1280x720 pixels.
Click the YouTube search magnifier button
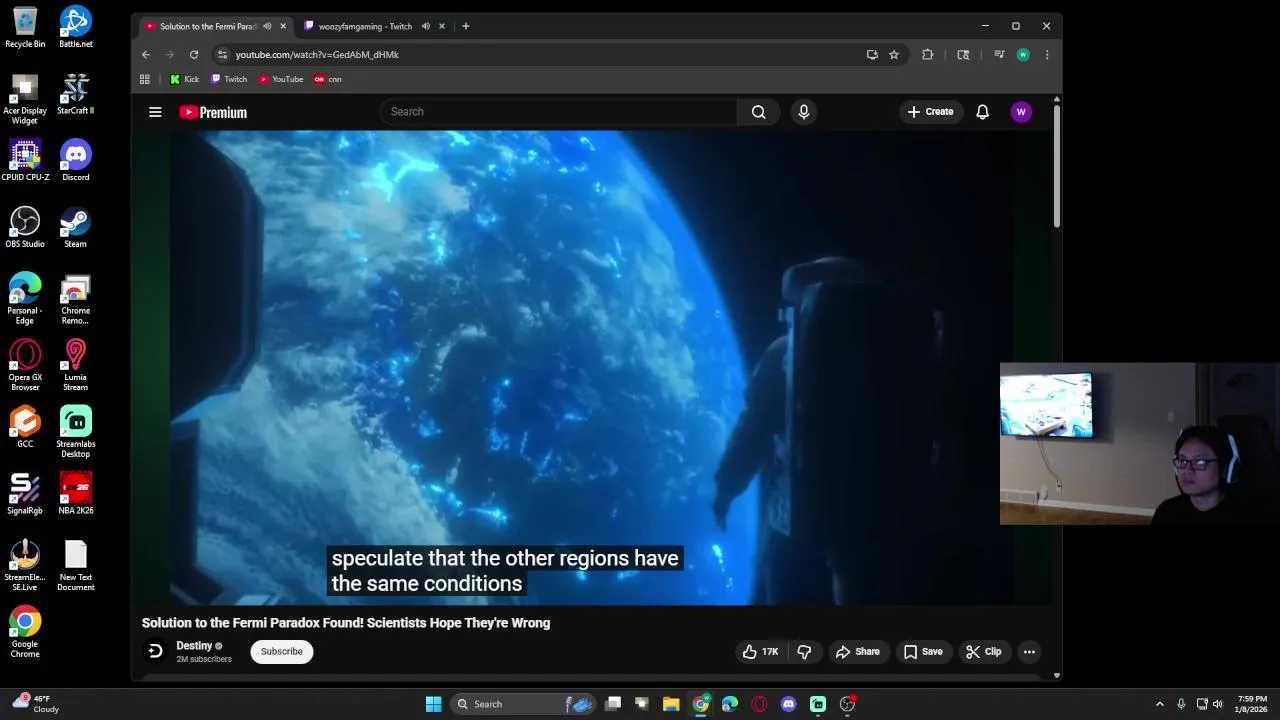pyautogui.click(x=758, y=112)
